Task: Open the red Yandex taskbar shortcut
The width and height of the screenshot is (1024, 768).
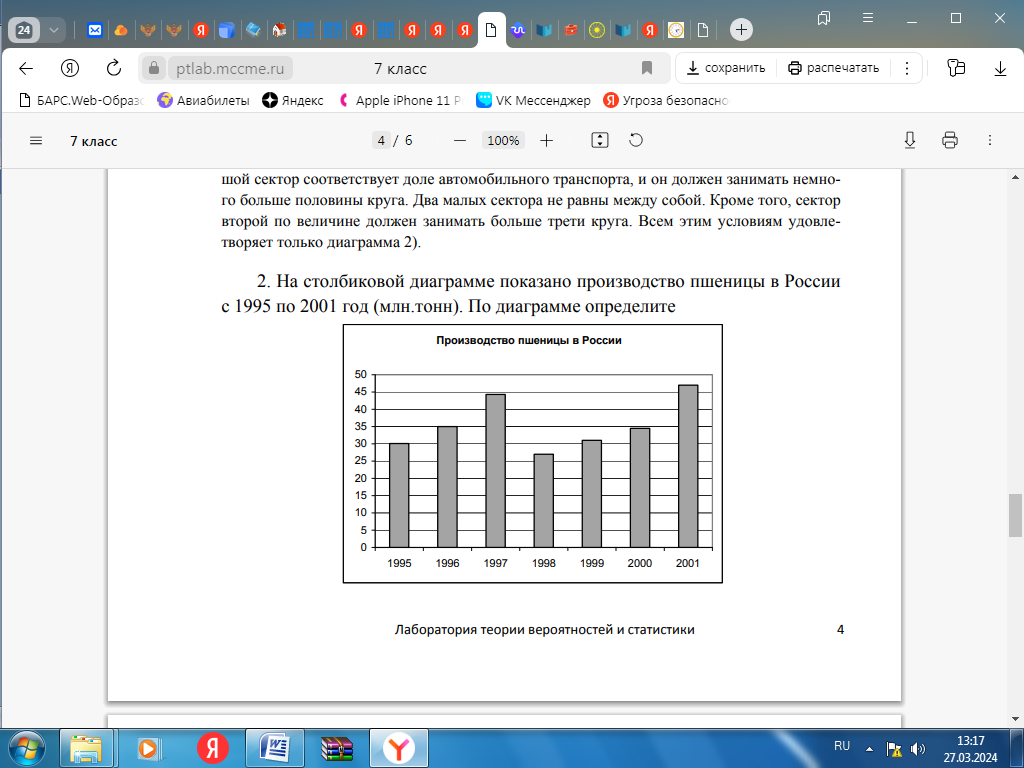Action: 213,748
